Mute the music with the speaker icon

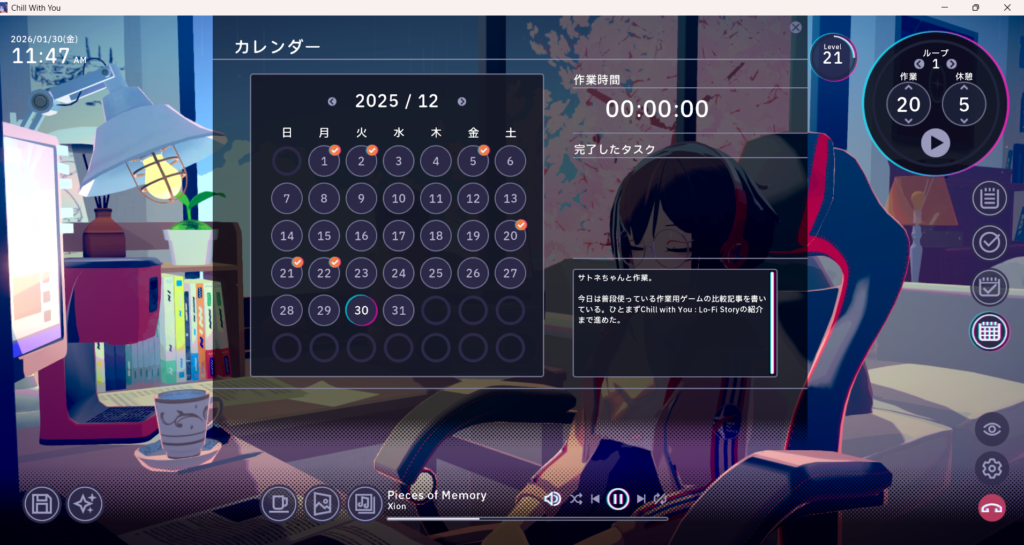click(x=552, y=498)
